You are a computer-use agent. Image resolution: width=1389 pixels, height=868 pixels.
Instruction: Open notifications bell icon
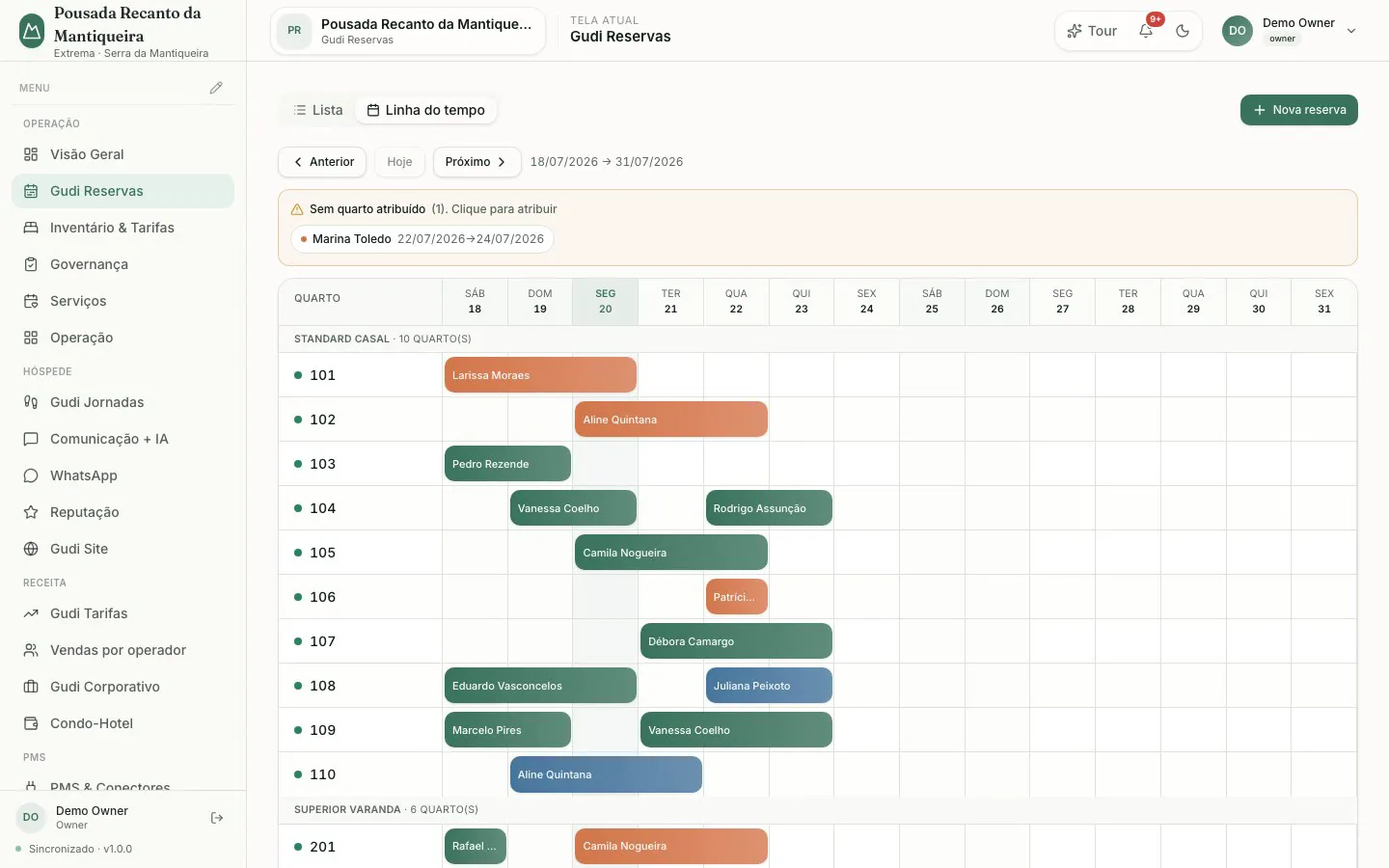(x=1146, y=31)
